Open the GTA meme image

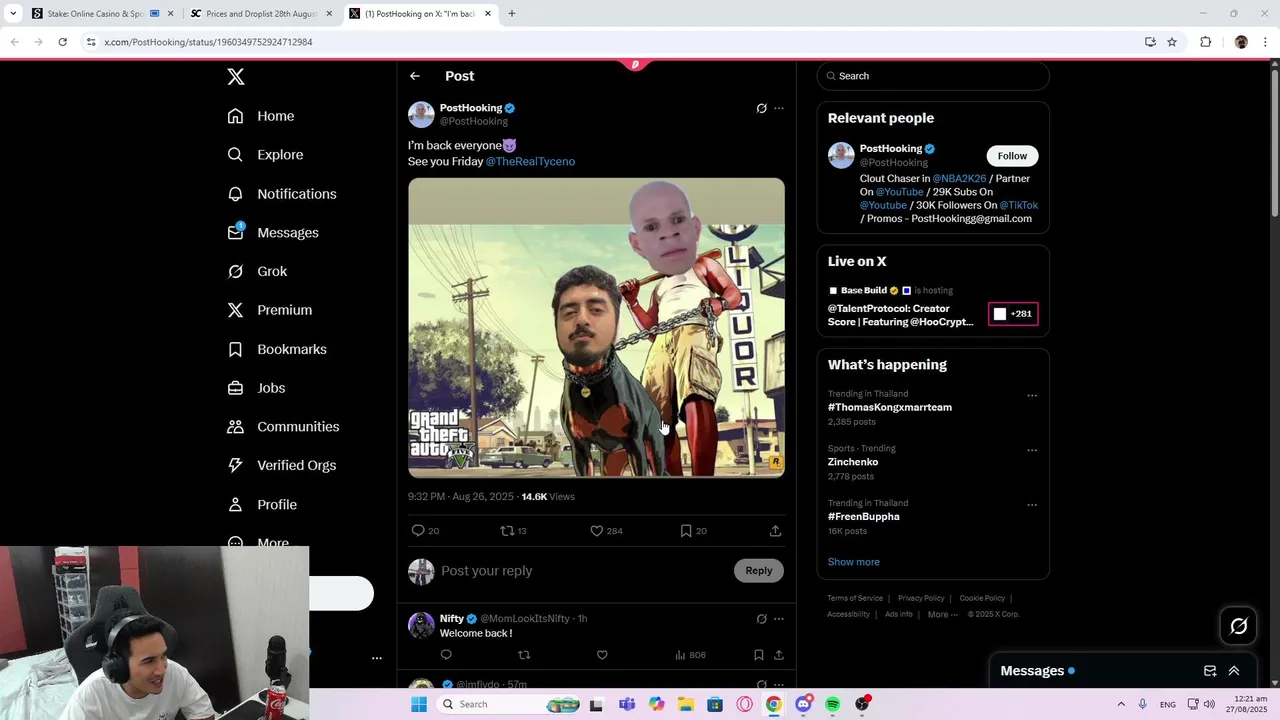[596, 328]
